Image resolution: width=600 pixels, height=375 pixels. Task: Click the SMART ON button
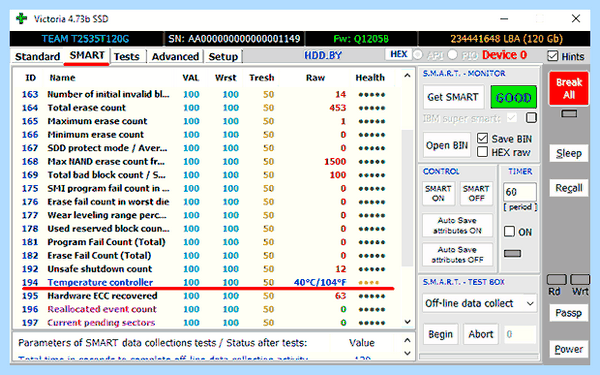(438, 193)
